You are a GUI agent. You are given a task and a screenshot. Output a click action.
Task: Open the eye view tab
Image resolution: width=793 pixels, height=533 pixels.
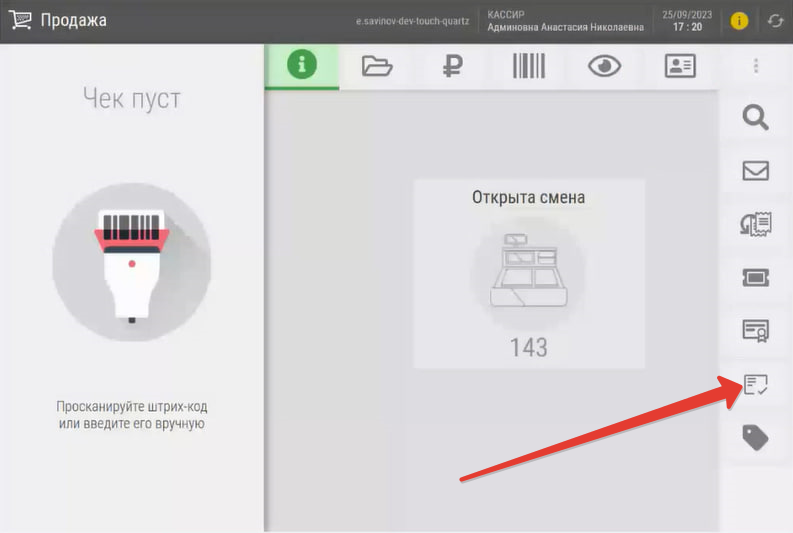604,66
